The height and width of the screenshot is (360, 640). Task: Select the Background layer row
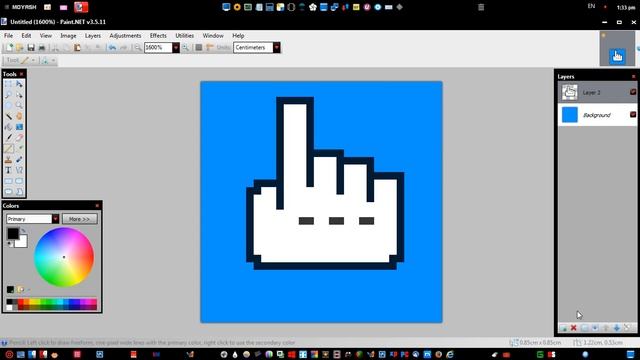coord(598,115)
